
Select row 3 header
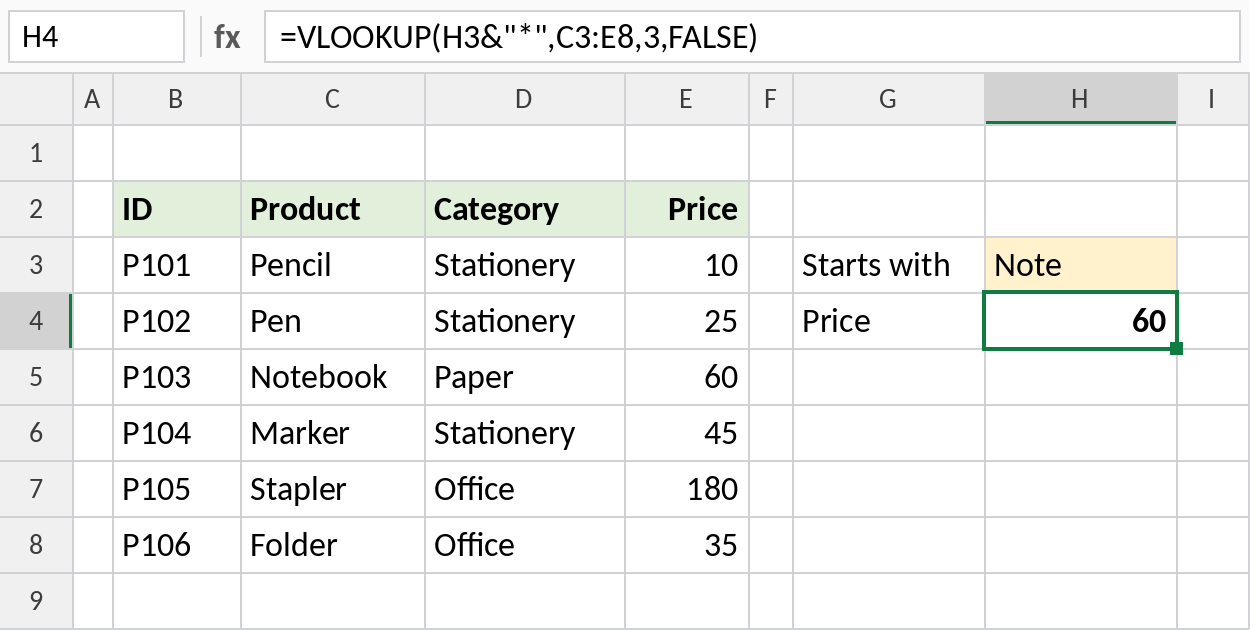point(37,265)
